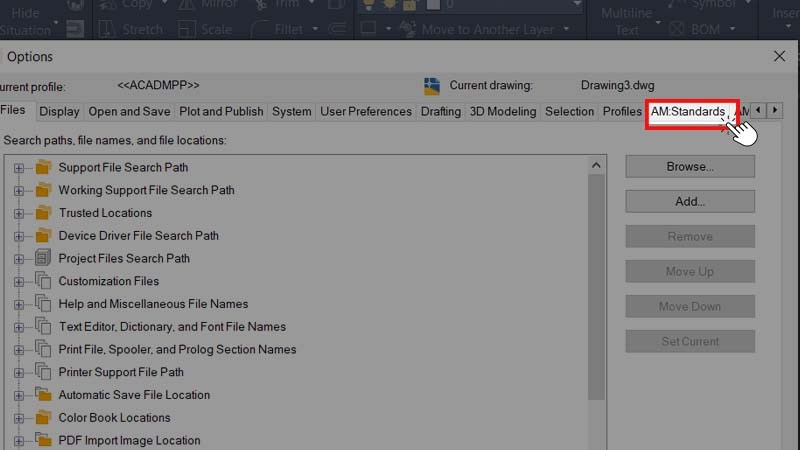
Task: Open the Open and Save tab
Action: pos(129,111)
